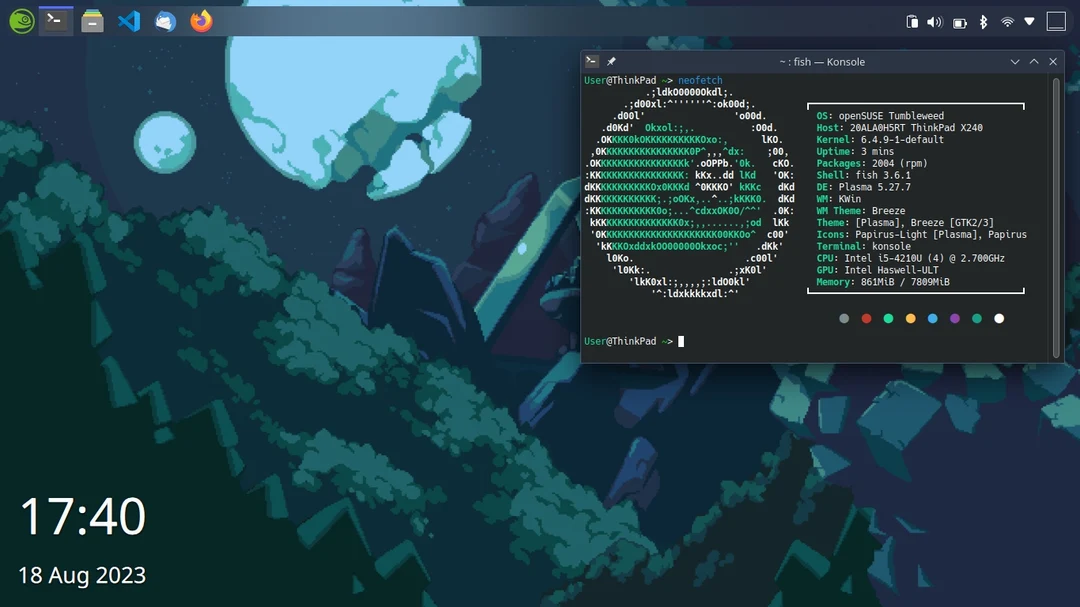Open the clipboard manager tray icon

click(912, 20)
